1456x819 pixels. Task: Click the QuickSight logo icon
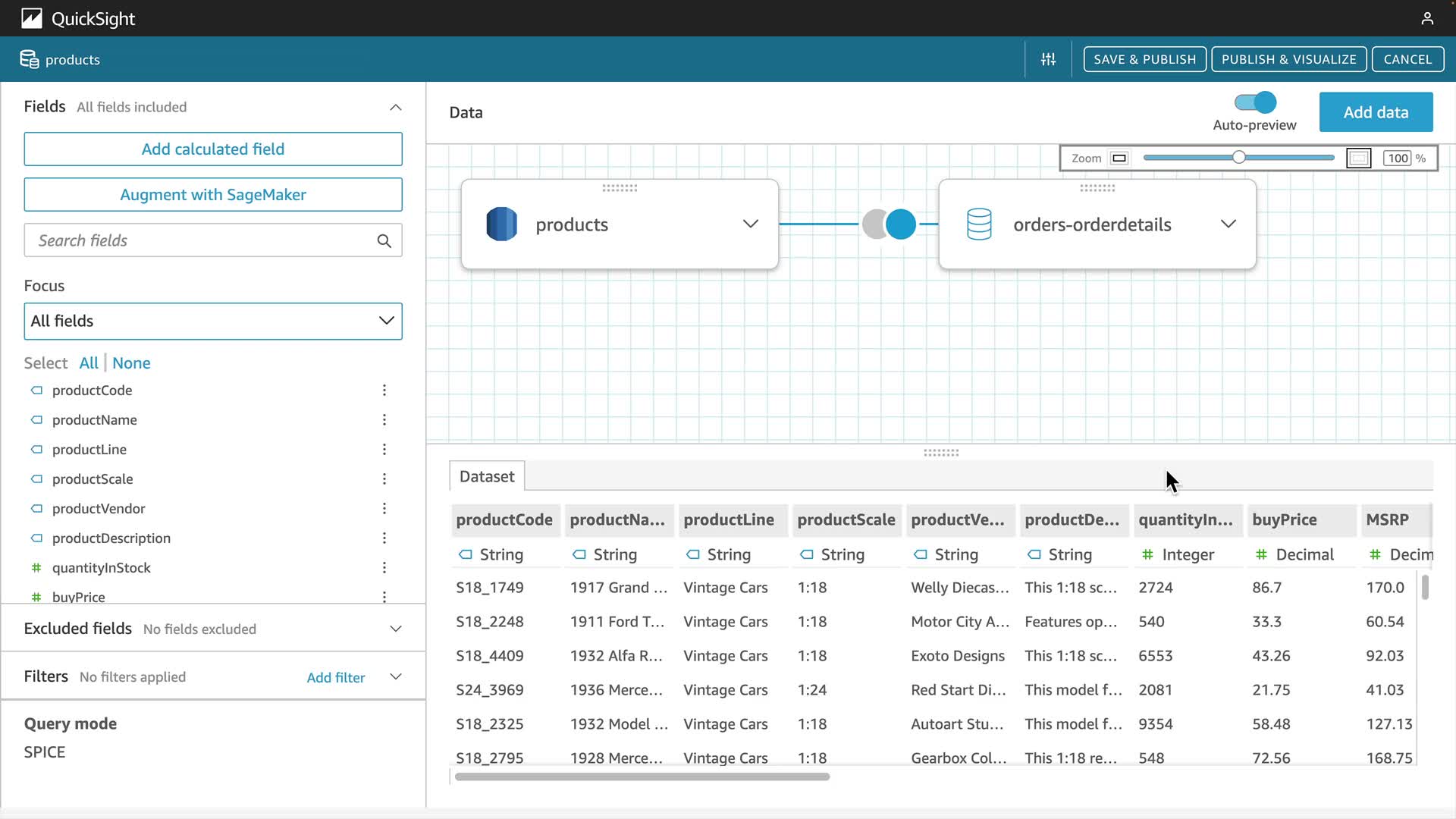[31, 18]
